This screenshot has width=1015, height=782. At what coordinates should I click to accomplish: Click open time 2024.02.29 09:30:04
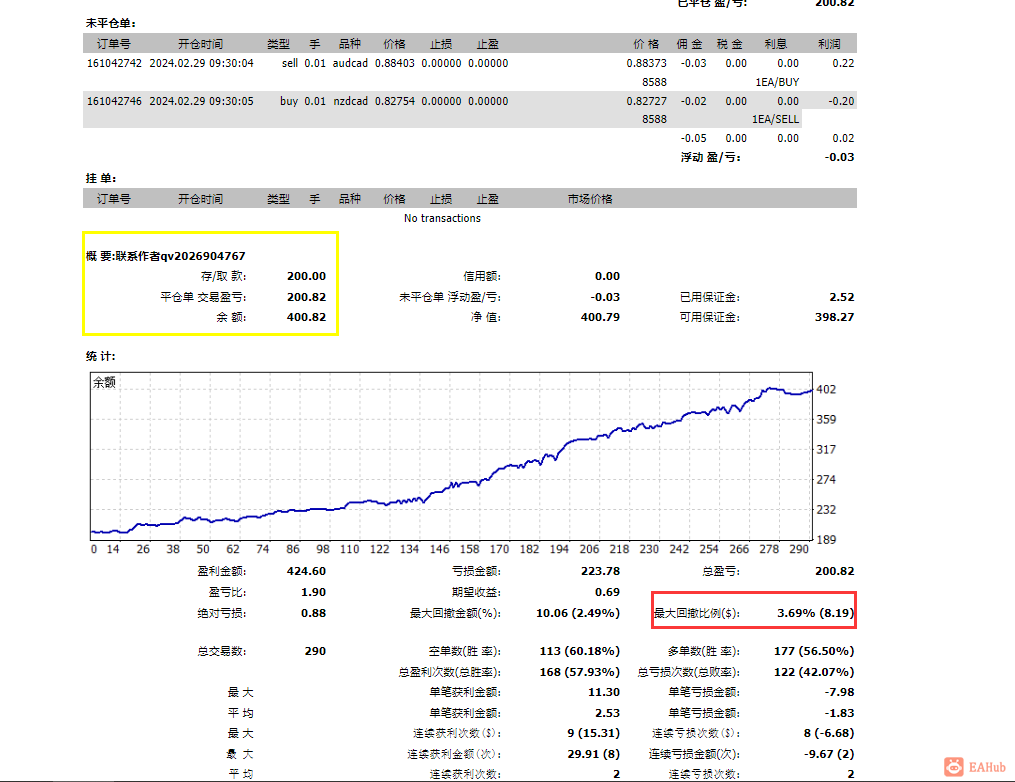(x=201, y=63)
